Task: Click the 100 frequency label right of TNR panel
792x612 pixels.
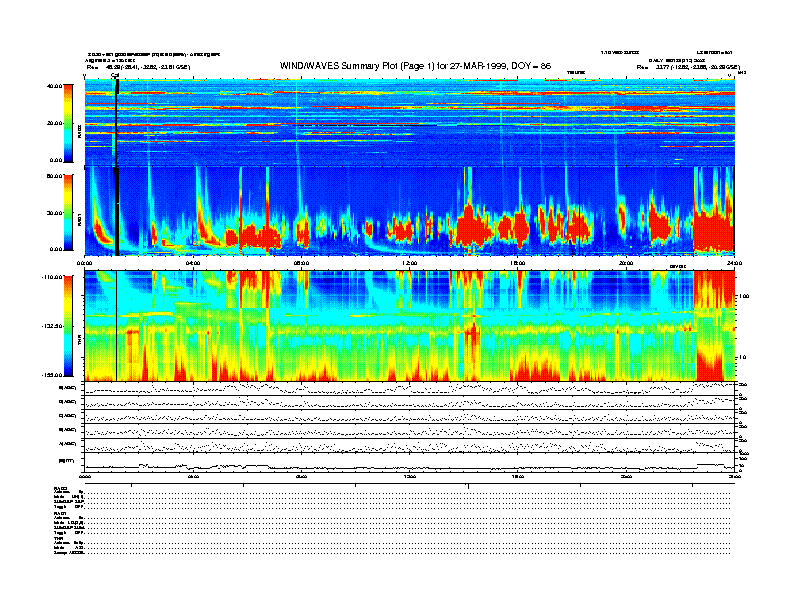Action: coord(743,296)
